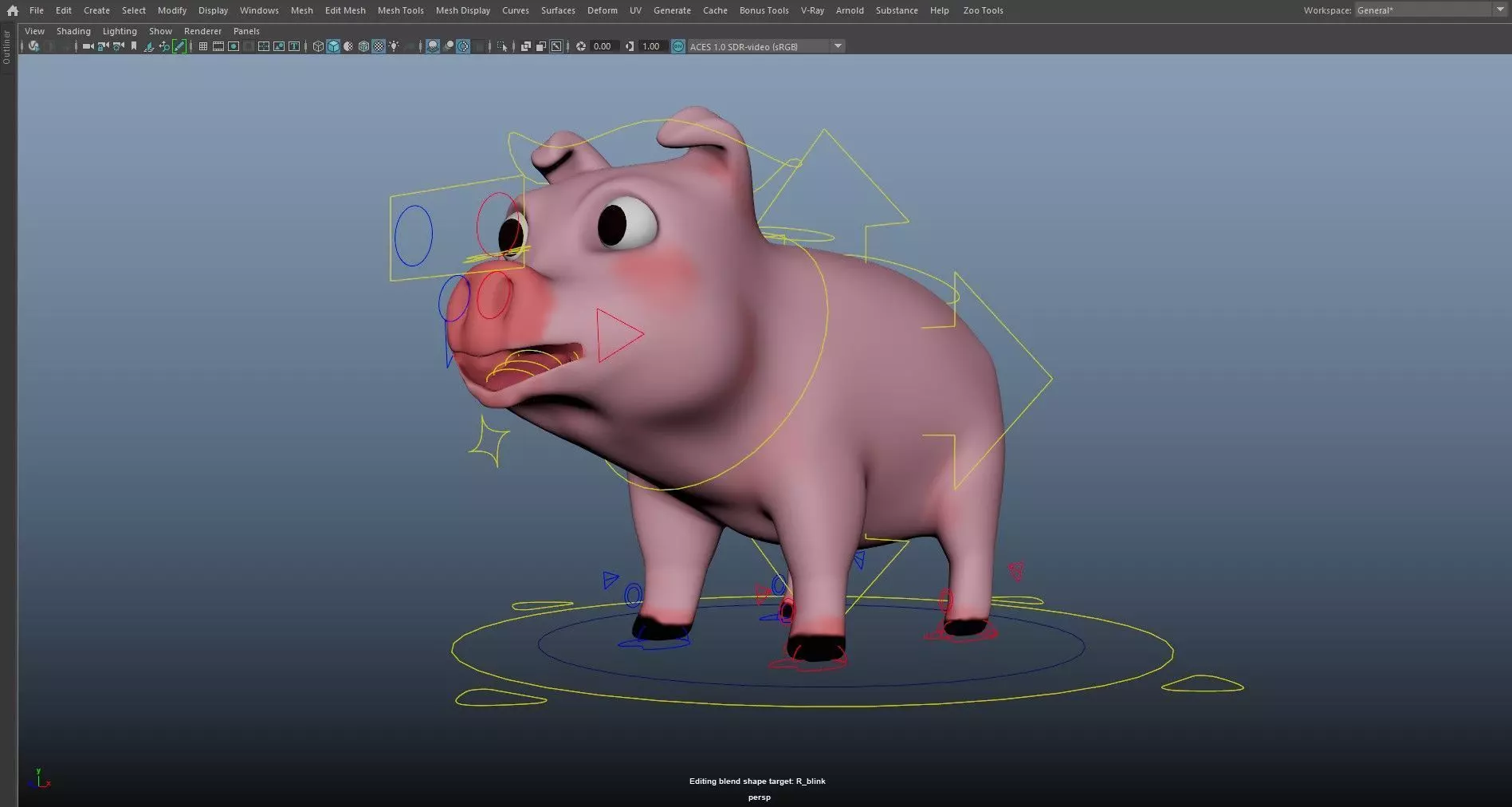Open the Arnold menu
The height and width of the screenshot is (807, 1512).
(850, 10)
